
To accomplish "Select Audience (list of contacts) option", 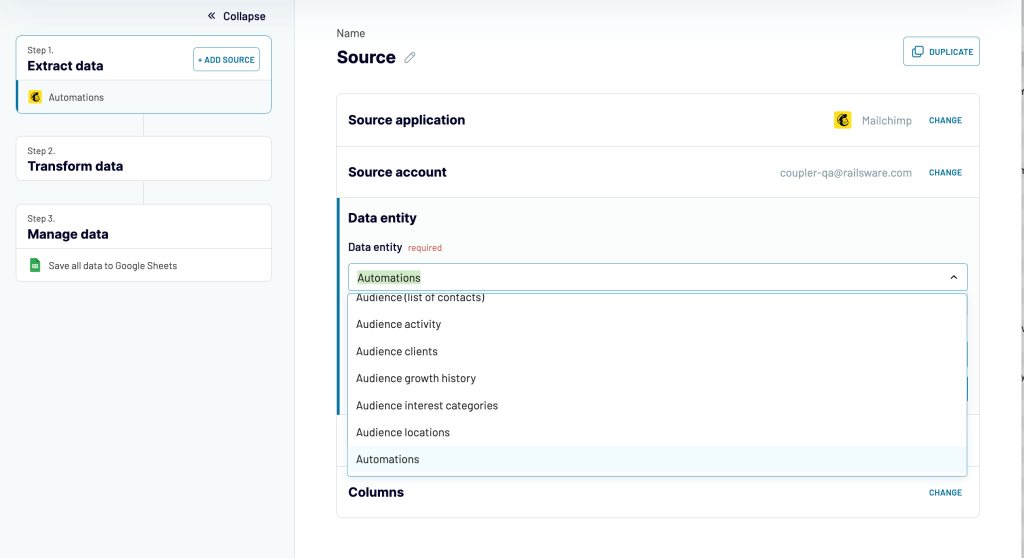I will [657, 298].
